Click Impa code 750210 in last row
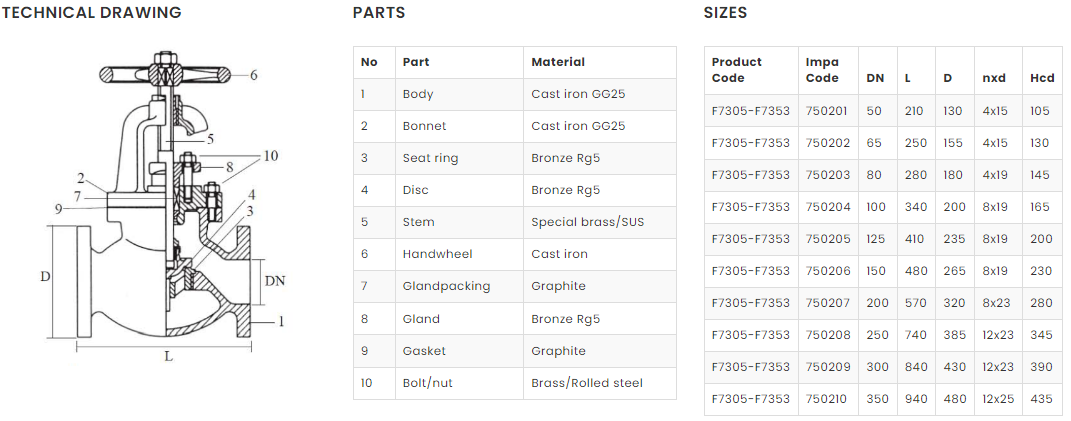The image size is (1071, 421). point(826,399)
